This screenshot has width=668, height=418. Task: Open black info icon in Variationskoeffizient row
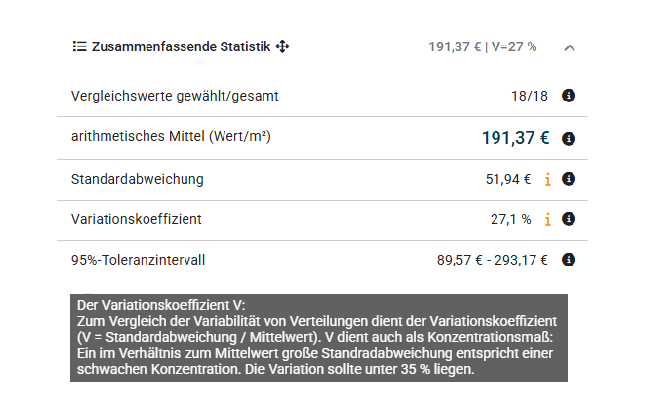568,219
